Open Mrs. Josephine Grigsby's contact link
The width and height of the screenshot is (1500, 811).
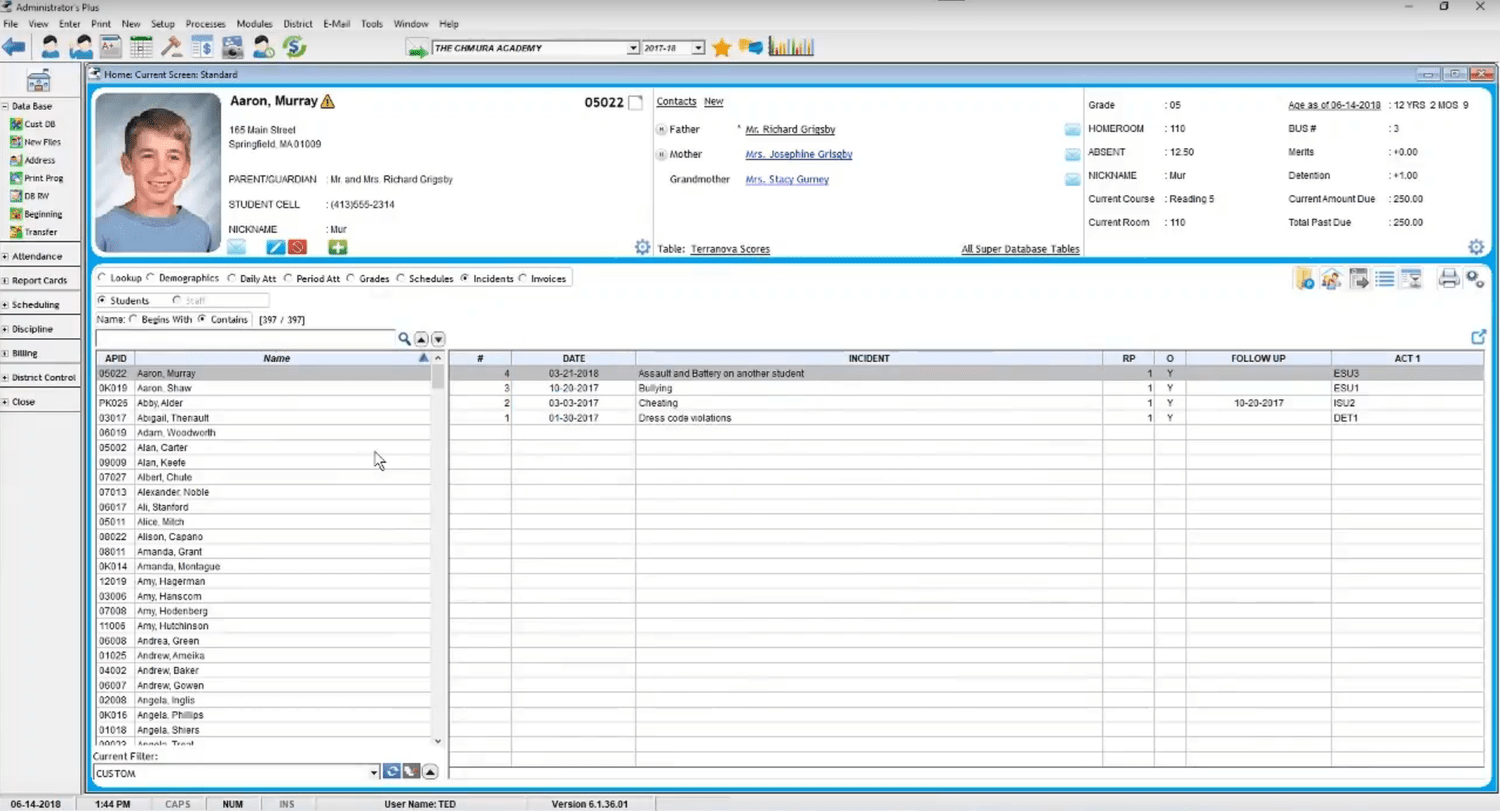797,154
